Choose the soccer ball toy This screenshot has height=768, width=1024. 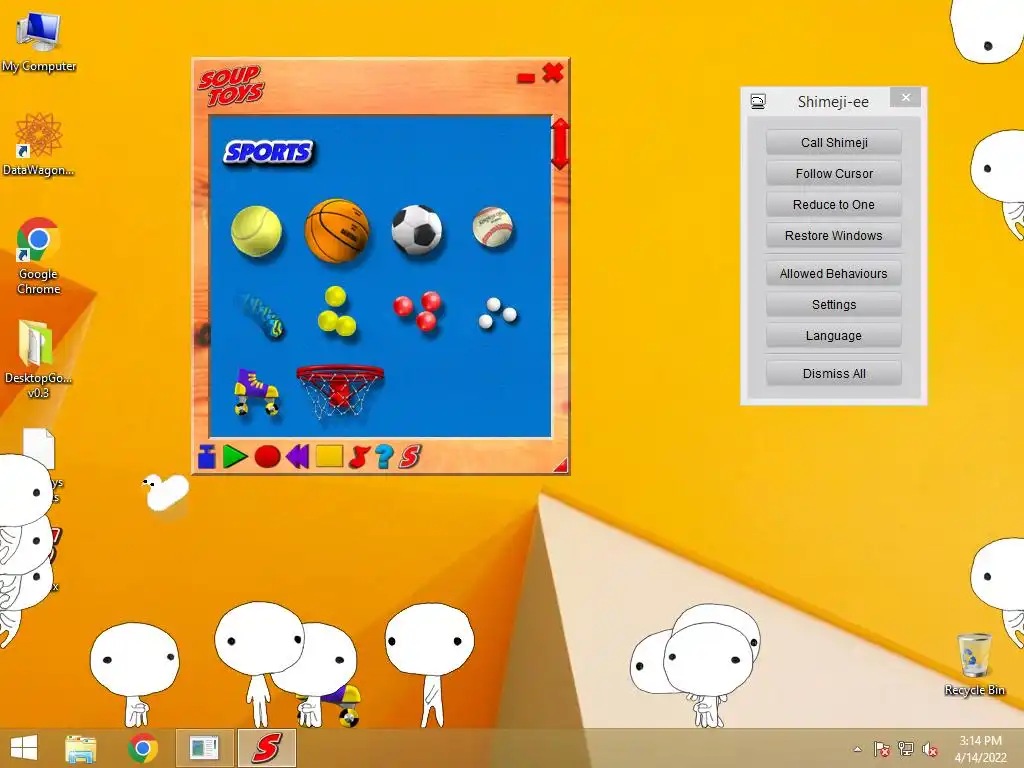(417, 230)
